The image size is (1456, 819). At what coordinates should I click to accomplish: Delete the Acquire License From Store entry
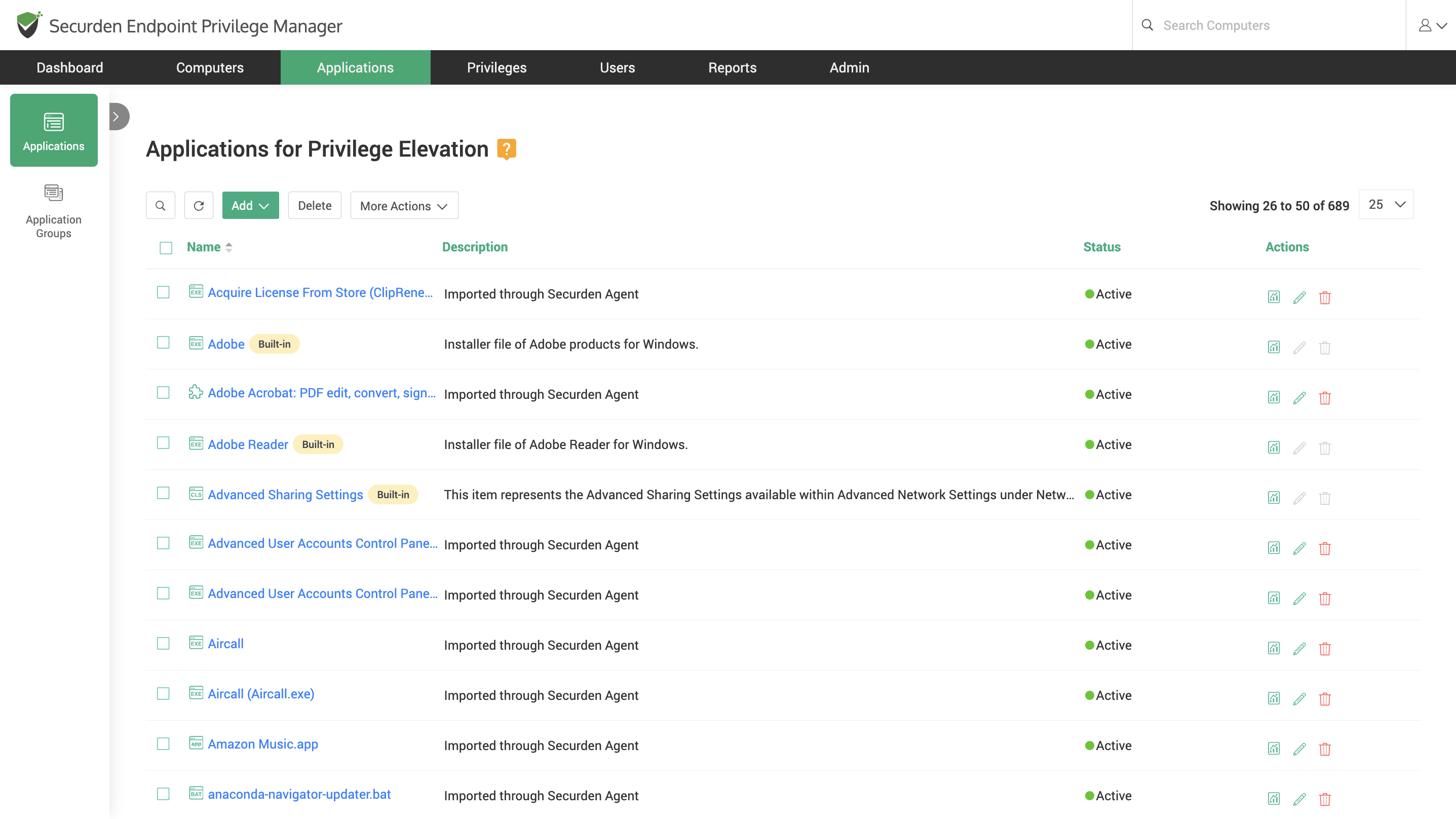(x=1325, y=297)
